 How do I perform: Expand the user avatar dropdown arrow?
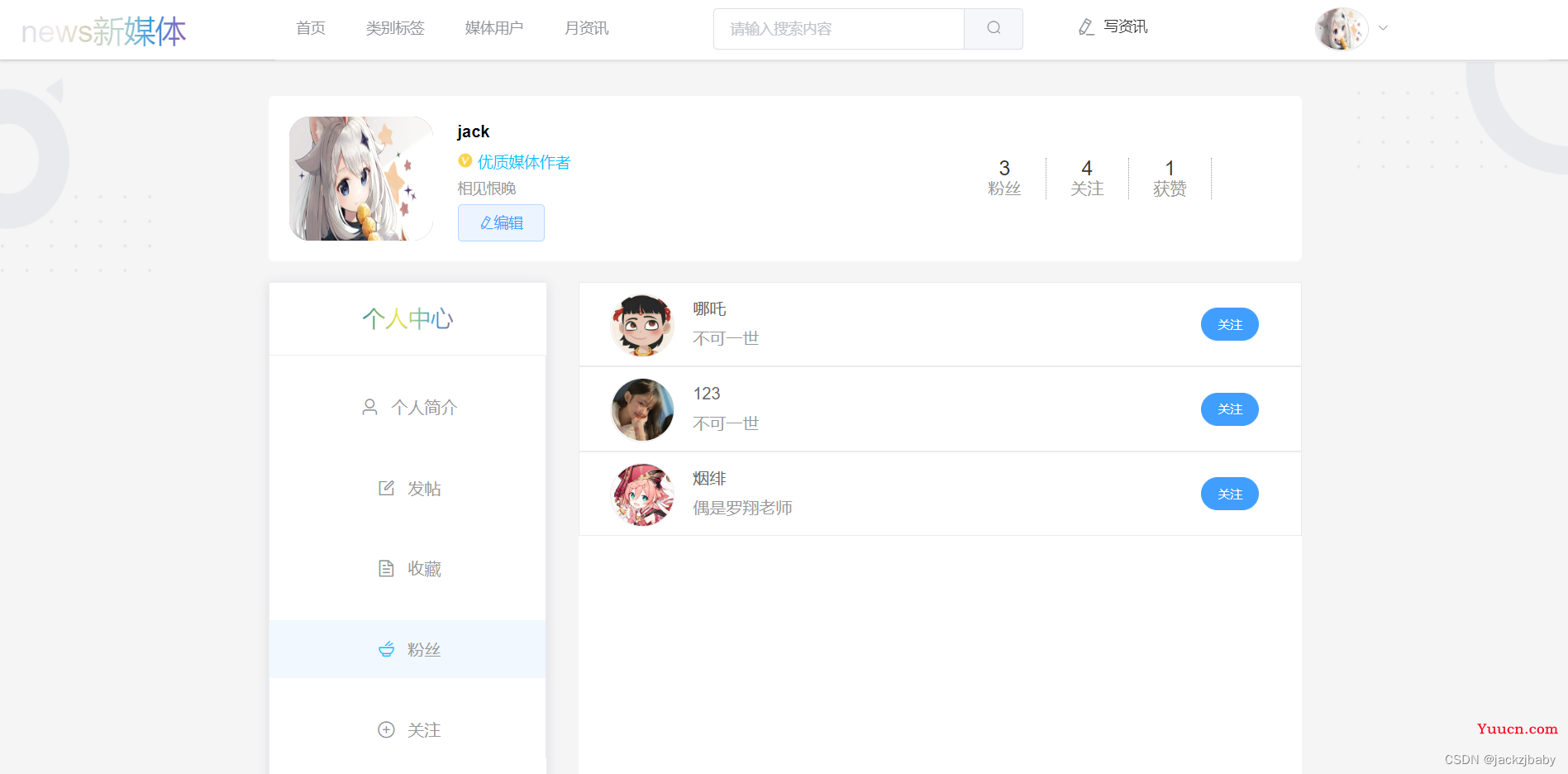point(1383,28)
